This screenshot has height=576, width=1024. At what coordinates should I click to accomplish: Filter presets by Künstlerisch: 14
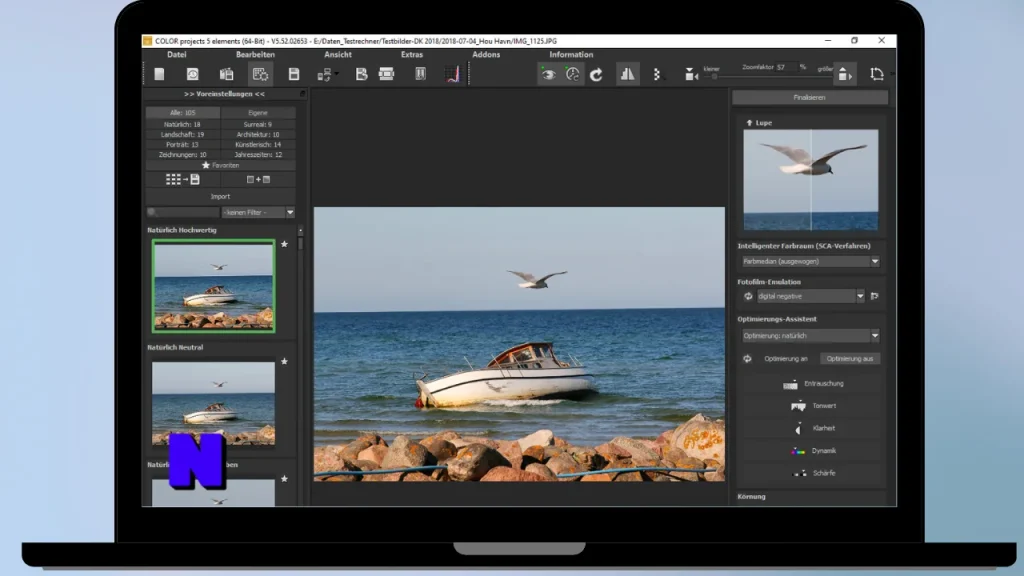pos(258,144)
